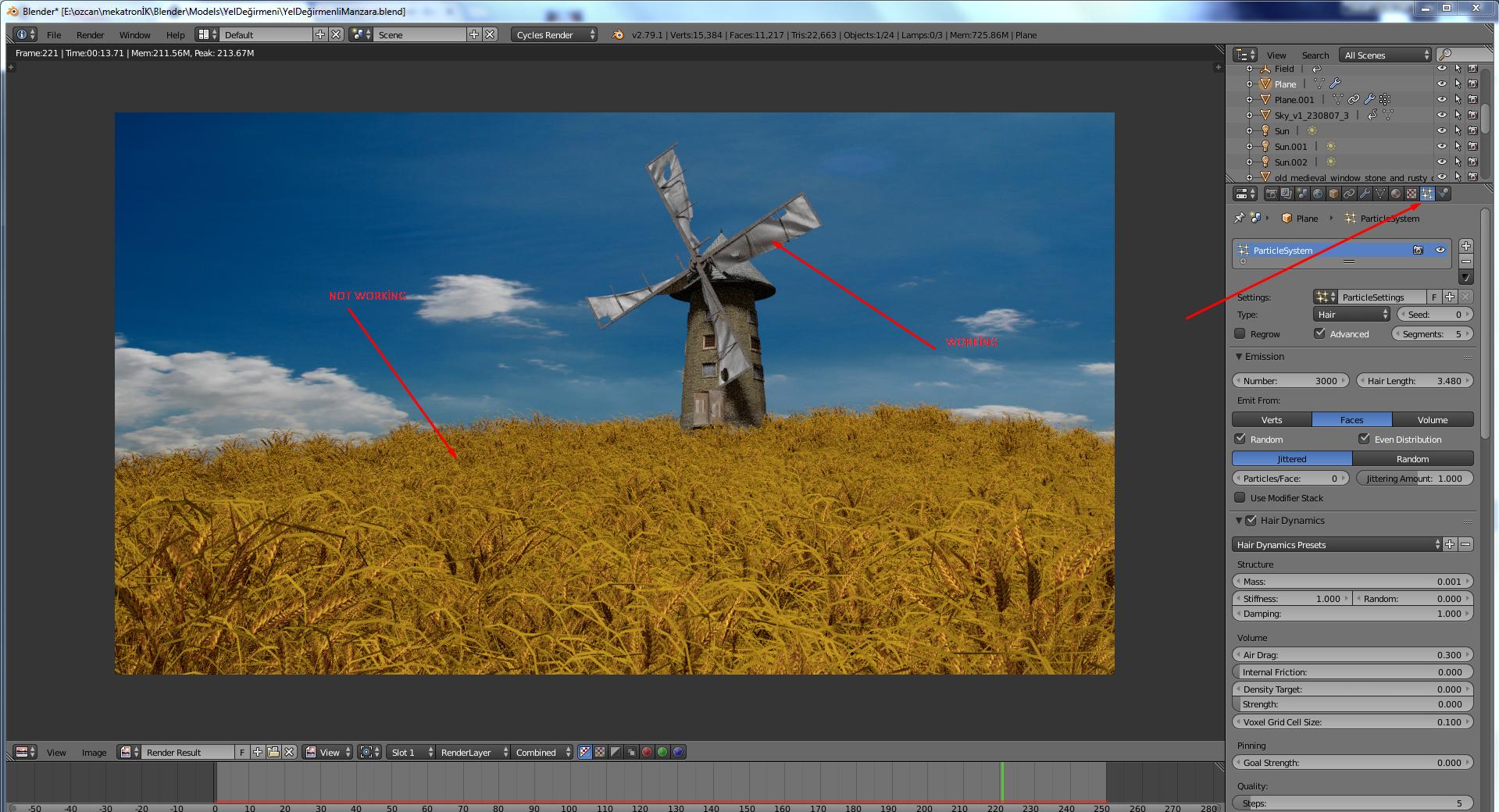
Task: Open the All Scenes outliner filter dropdown
Action: tap(1385, 55)
